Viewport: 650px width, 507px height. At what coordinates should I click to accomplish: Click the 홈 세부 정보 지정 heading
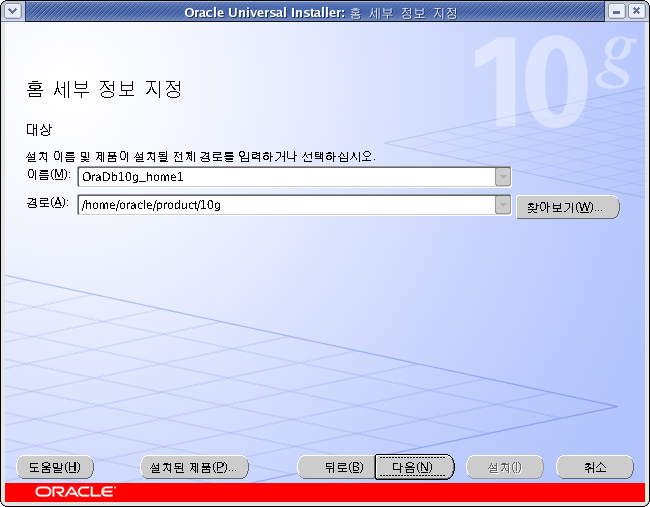pyautogui.click(x=104, y=89)
